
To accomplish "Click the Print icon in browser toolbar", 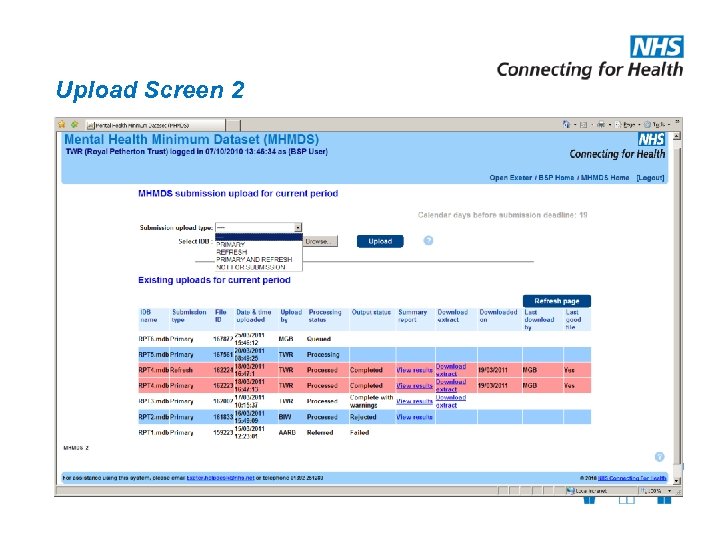I will (601, 124).
